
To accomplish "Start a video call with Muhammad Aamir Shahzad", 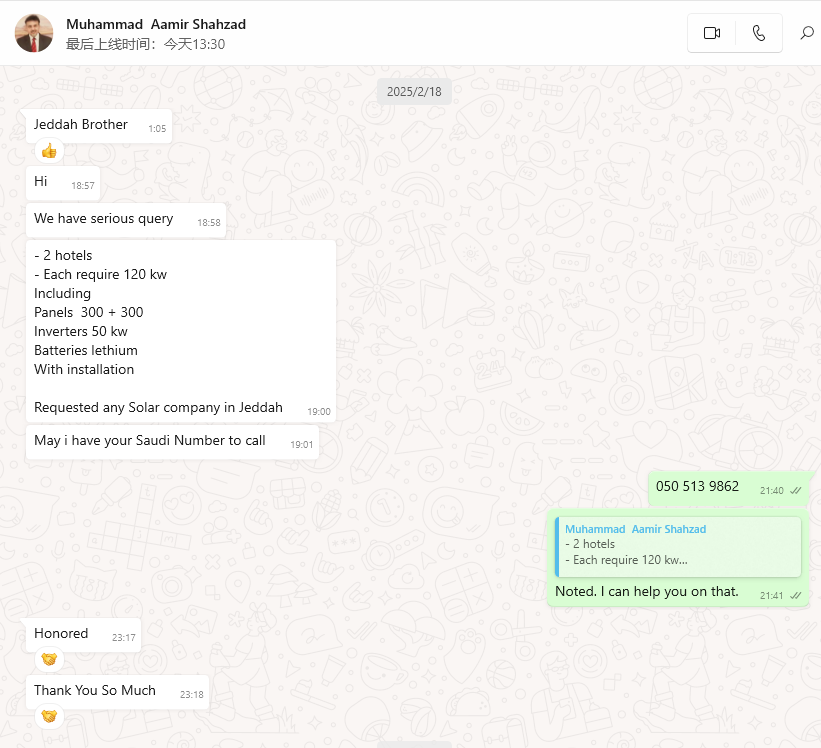I will pyautogui.click(x=712, y=33).
